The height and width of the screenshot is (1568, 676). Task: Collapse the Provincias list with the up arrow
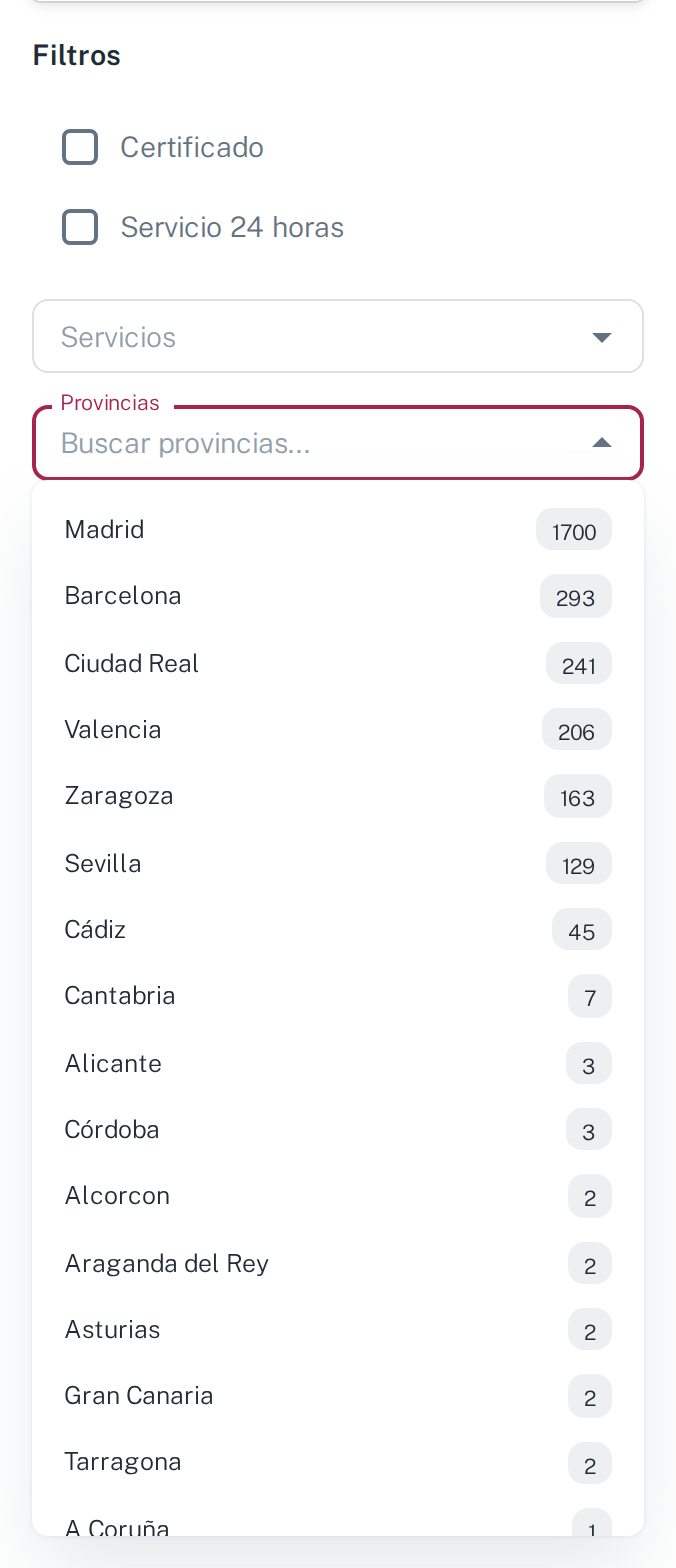coord(601,443)
